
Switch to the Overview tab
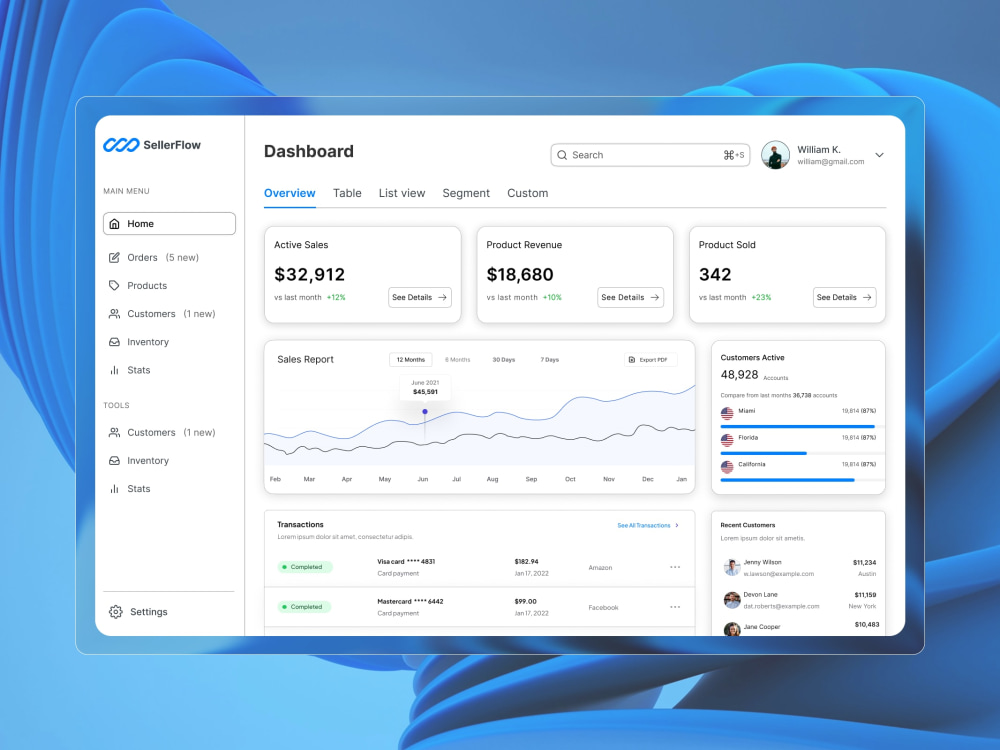point(290,193)
